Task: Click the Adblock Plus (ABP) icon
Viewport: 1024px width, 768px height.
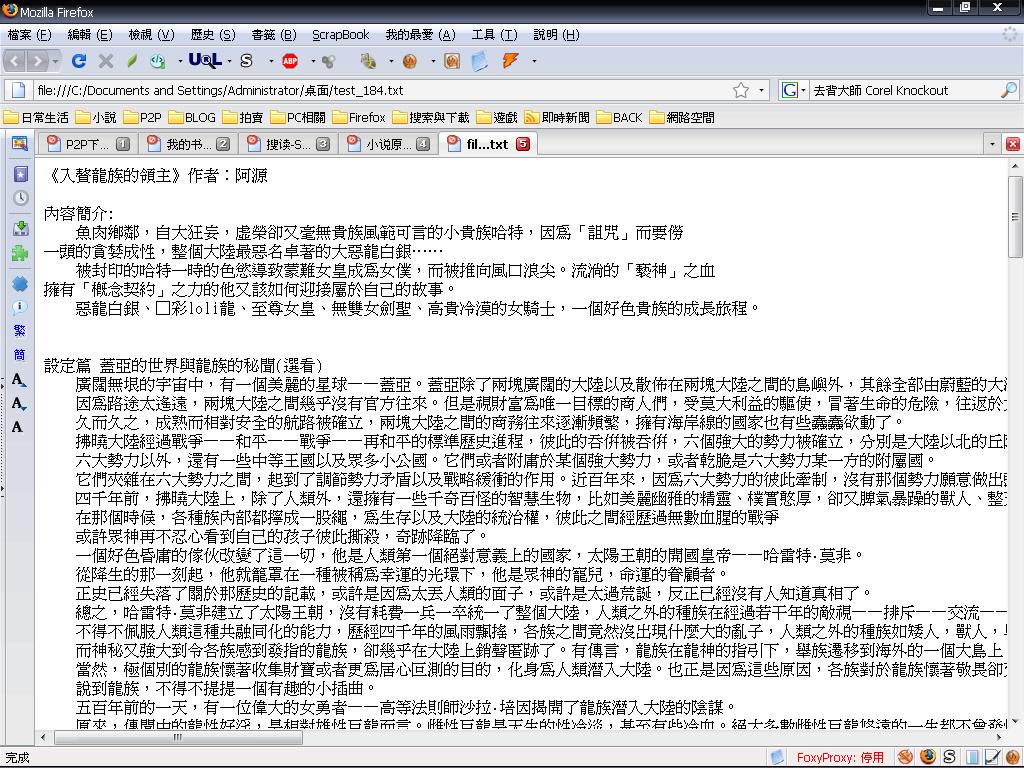Action: (x=290, y=61)
